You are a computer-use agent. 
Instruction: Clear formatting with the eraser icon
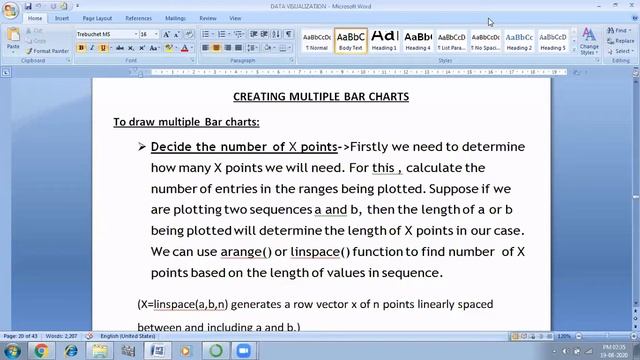click(189, 35)
